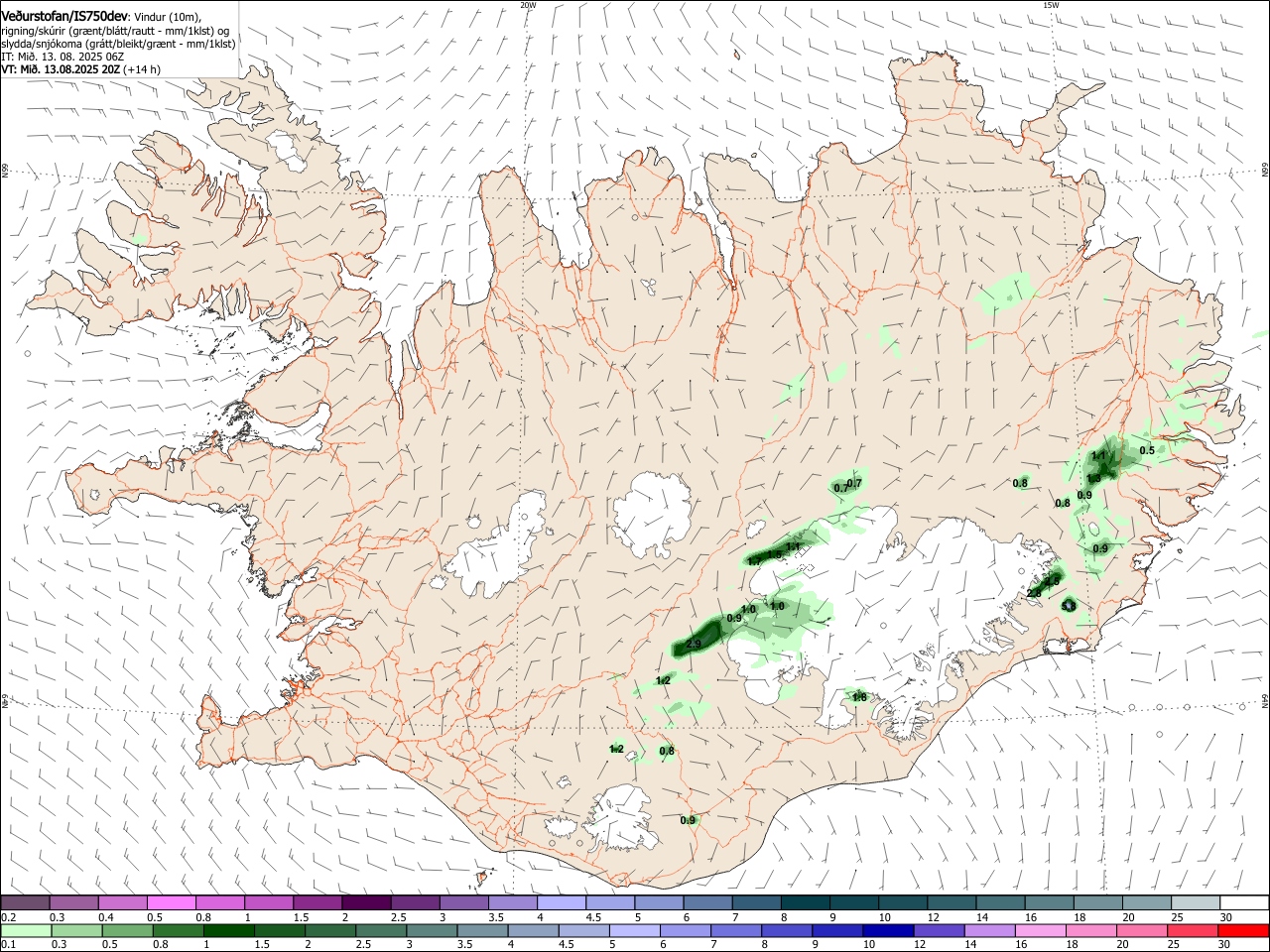
Task: Click the pale green 0.1 rain legend swatch
Action: pos(26,930)
